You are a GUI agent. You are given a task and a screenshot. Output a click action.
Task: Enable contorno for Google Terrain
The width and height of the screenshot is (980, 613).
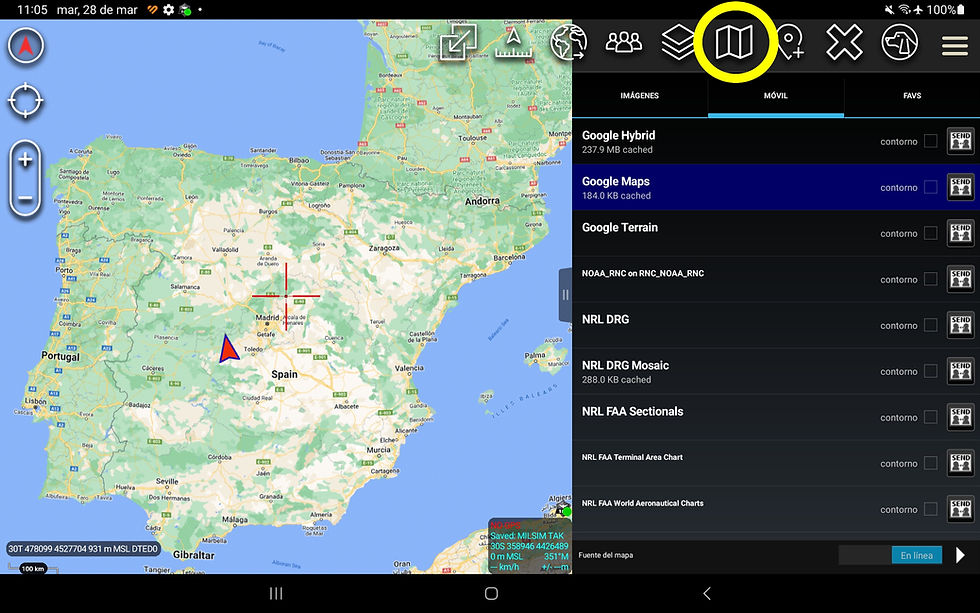(931, 233)
